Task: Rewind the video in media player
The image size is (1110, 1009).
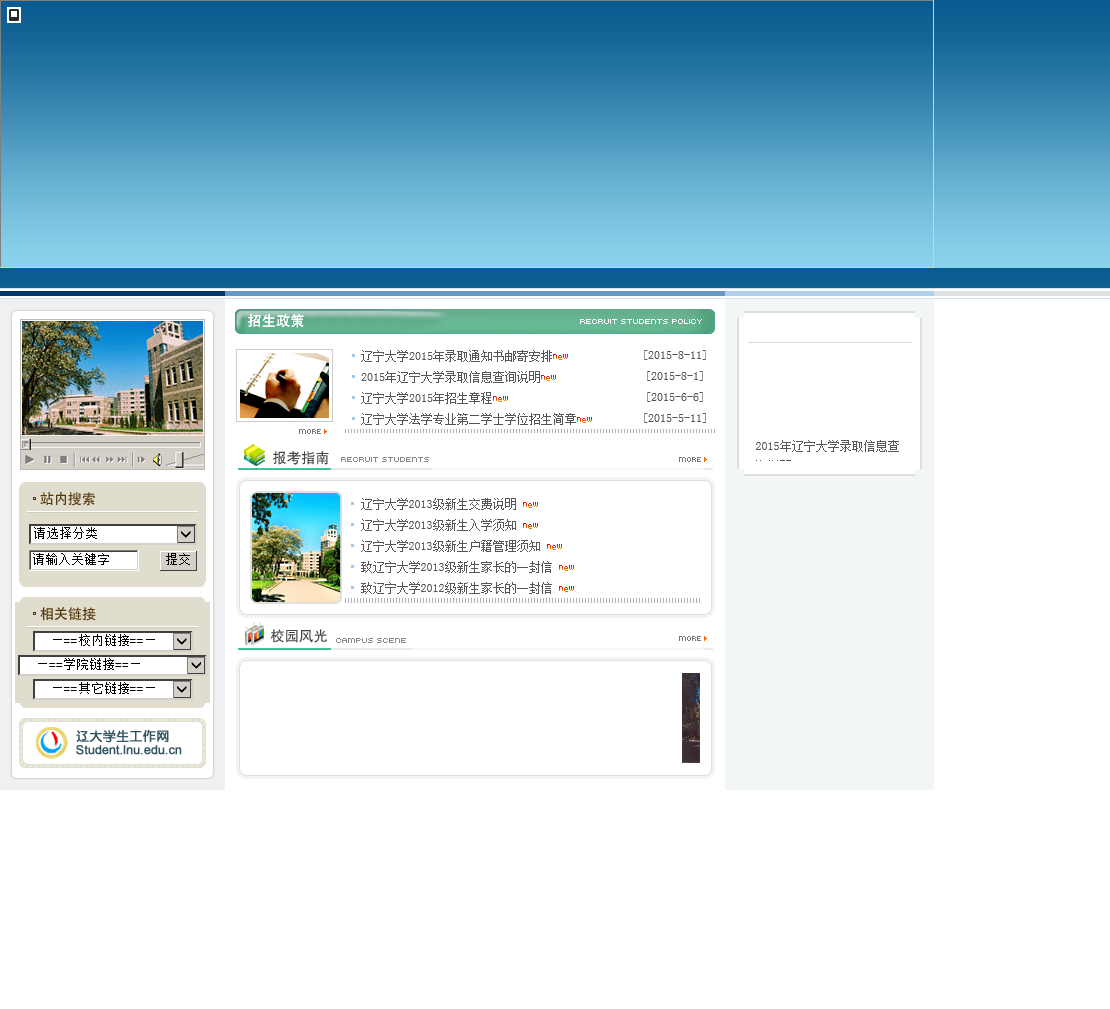Action: tap(96, 460)
